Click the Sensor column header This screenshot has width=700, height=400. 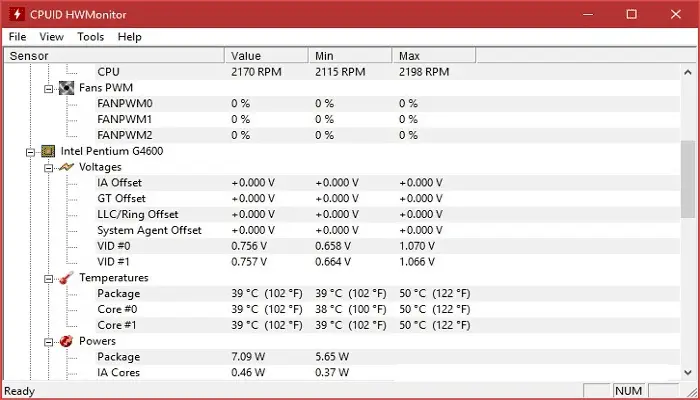[114, 56]
